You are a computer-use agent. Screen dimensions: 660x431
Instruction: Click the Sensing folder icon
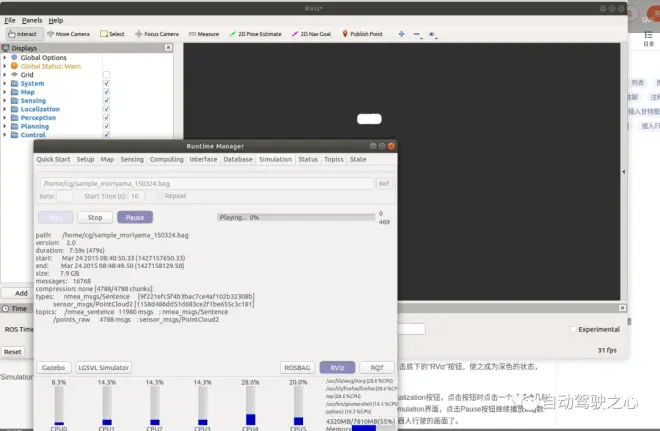[x=15, y=100]
